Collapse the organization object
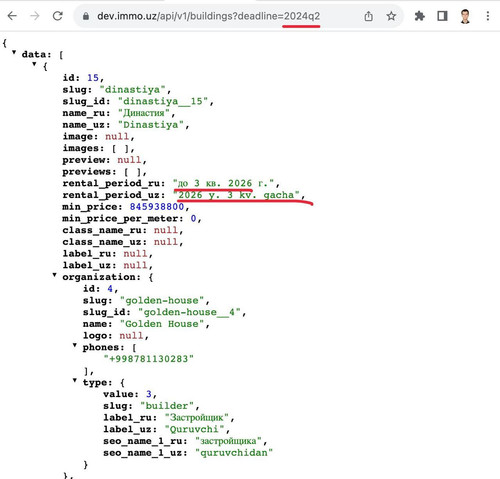The image size is (500, 479). (x=54, y=275)
